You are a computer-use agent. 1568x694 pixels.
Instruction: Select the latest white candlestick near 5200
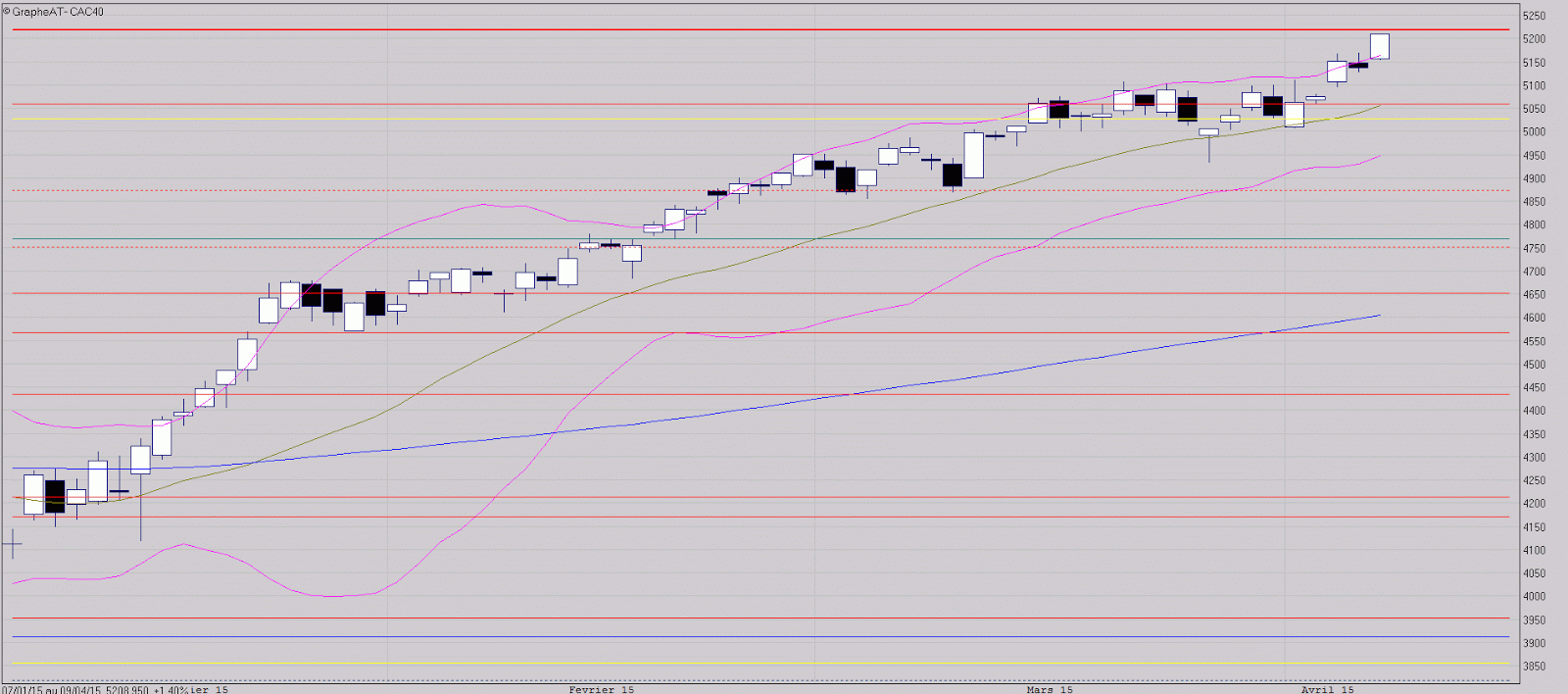click(1380, 46)
